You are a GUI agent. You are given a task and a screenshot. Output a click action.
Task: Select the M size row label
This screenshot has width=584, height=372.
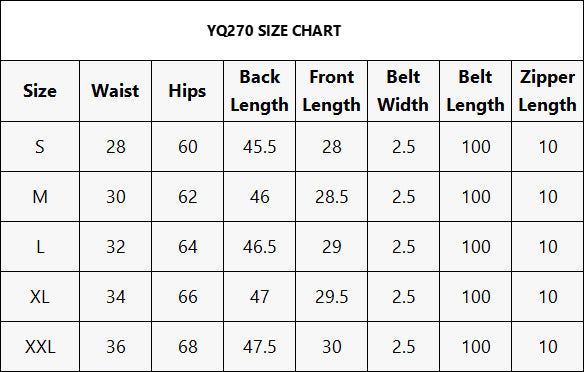coord(40,197)
